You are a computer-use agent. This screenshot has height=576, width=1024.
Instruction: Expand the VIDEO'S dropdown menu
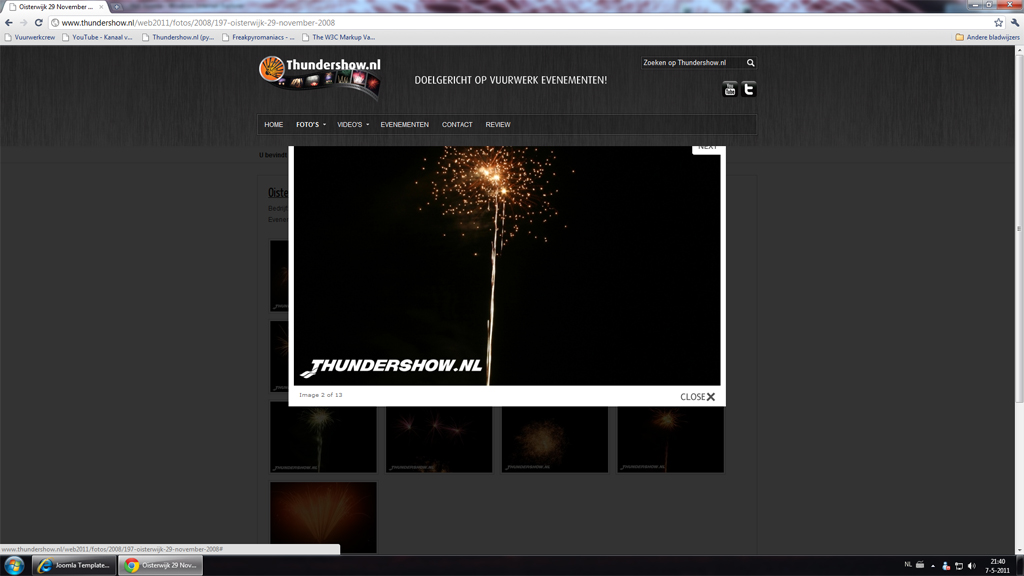[x=353, y=125]
